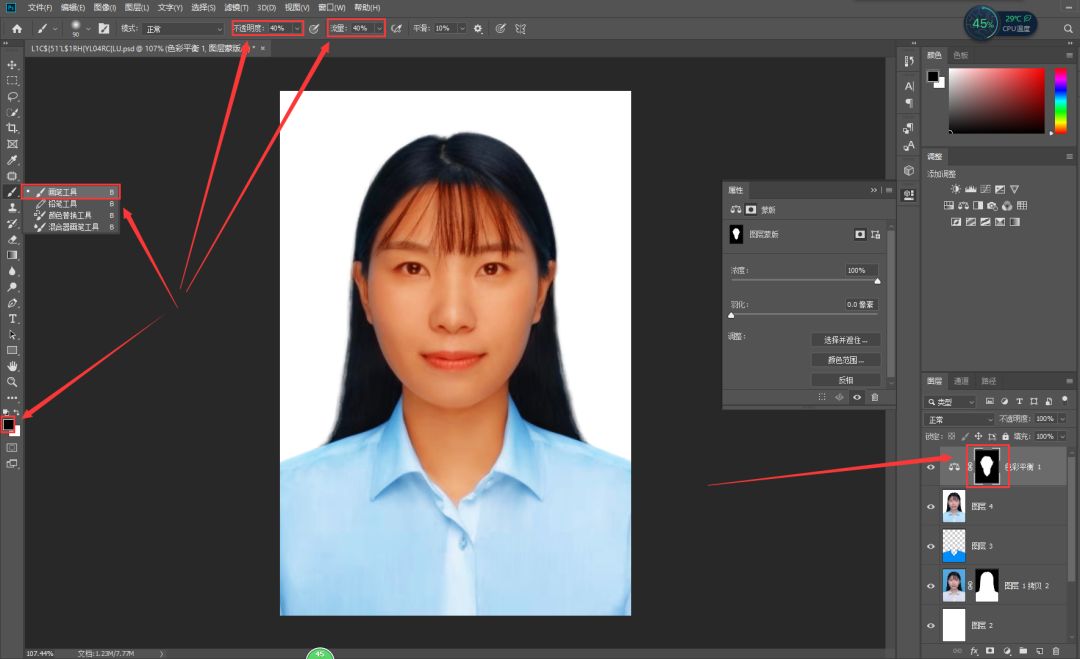Select the Move tool at toolbar top
This screenshot has width=1080, height=659.
[x=12, y=64]
